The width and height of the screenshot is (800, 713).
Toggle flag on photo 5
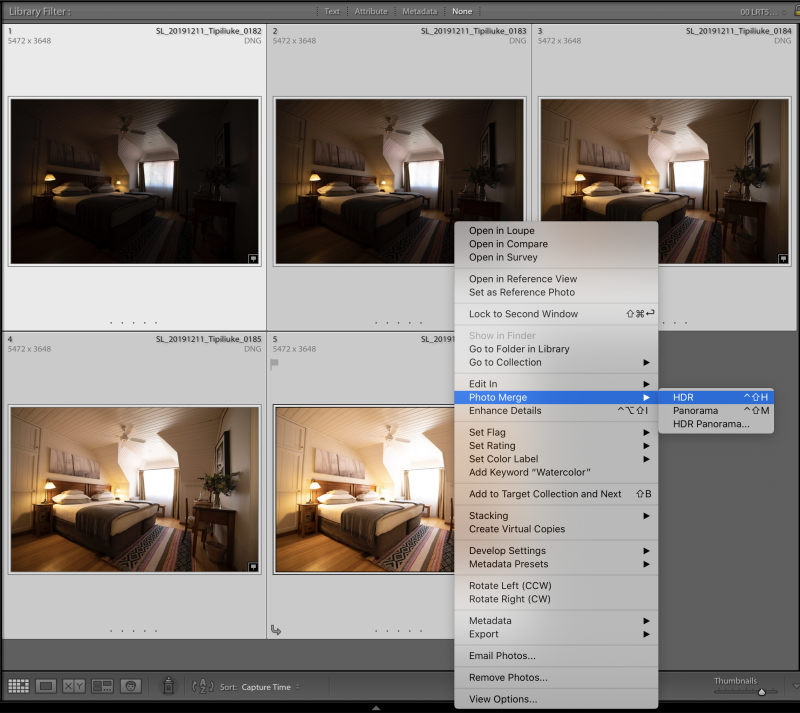pos(274,364)
